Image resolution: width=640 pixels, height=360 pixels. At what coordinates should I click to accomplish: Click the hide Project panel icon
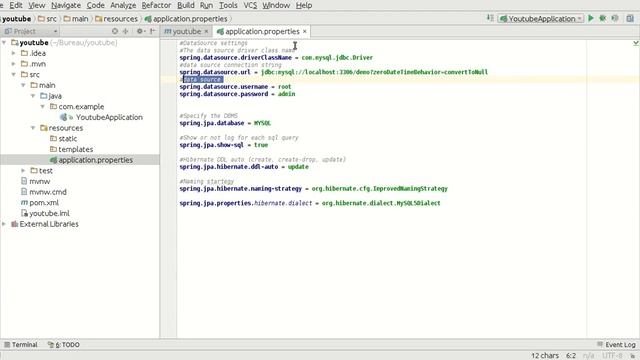click(152, 31)
